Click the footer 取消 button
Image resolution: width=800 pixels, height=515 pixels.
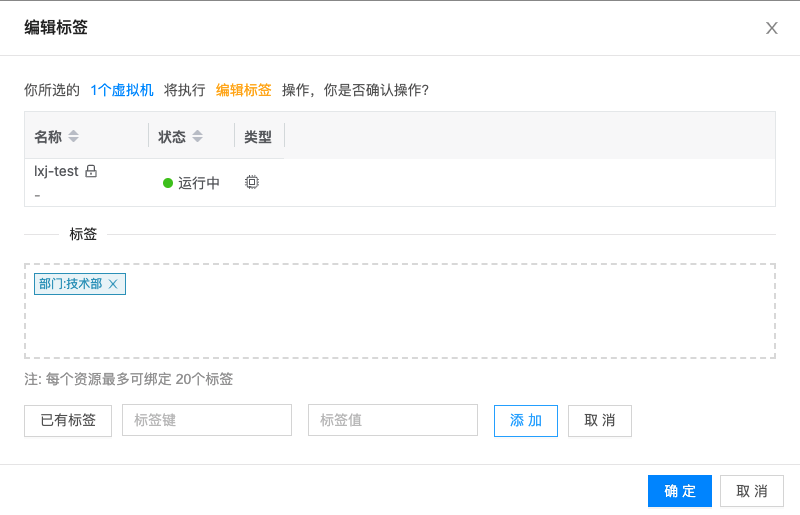[752, 491]
